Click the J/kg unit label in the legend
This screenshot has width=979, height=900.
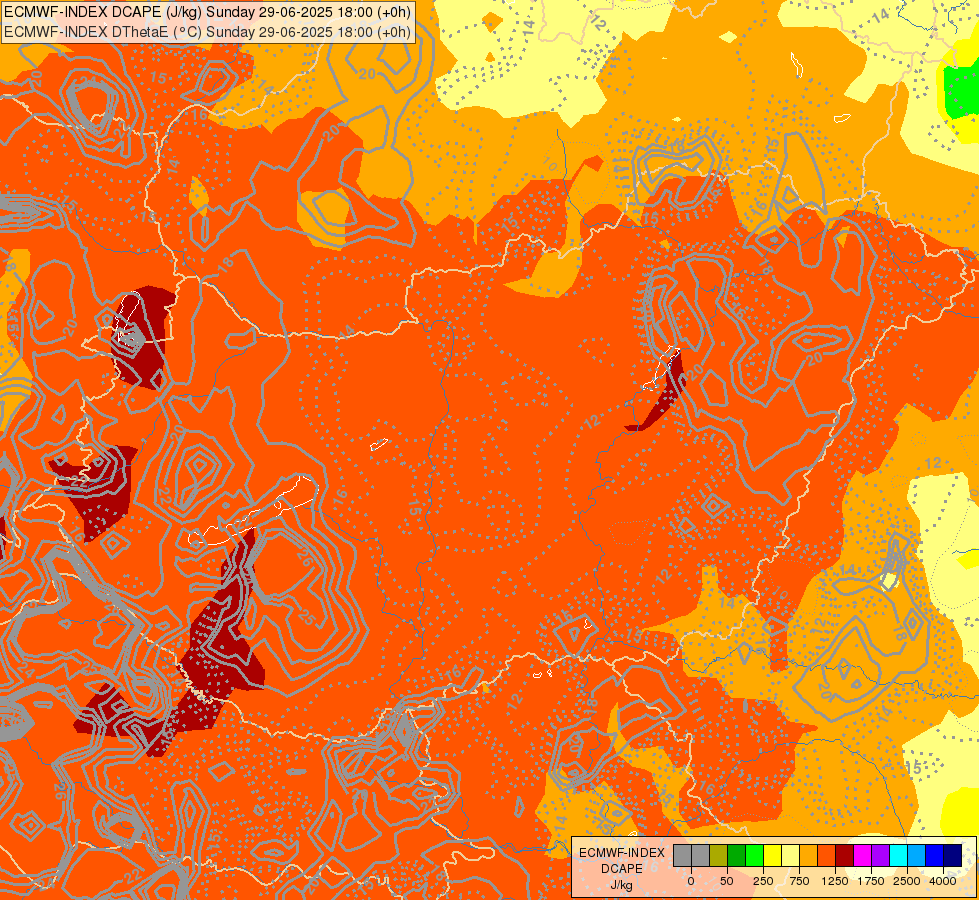[x=621, y=886]
